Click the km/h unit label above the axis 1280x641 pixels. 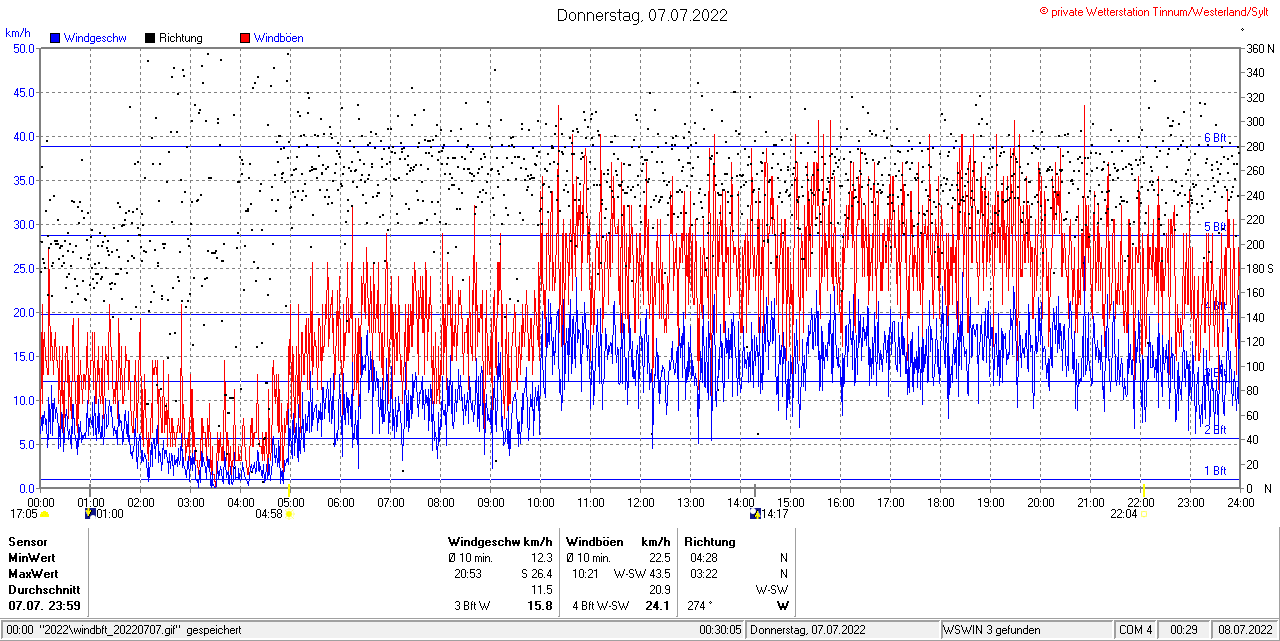[18, 32]
